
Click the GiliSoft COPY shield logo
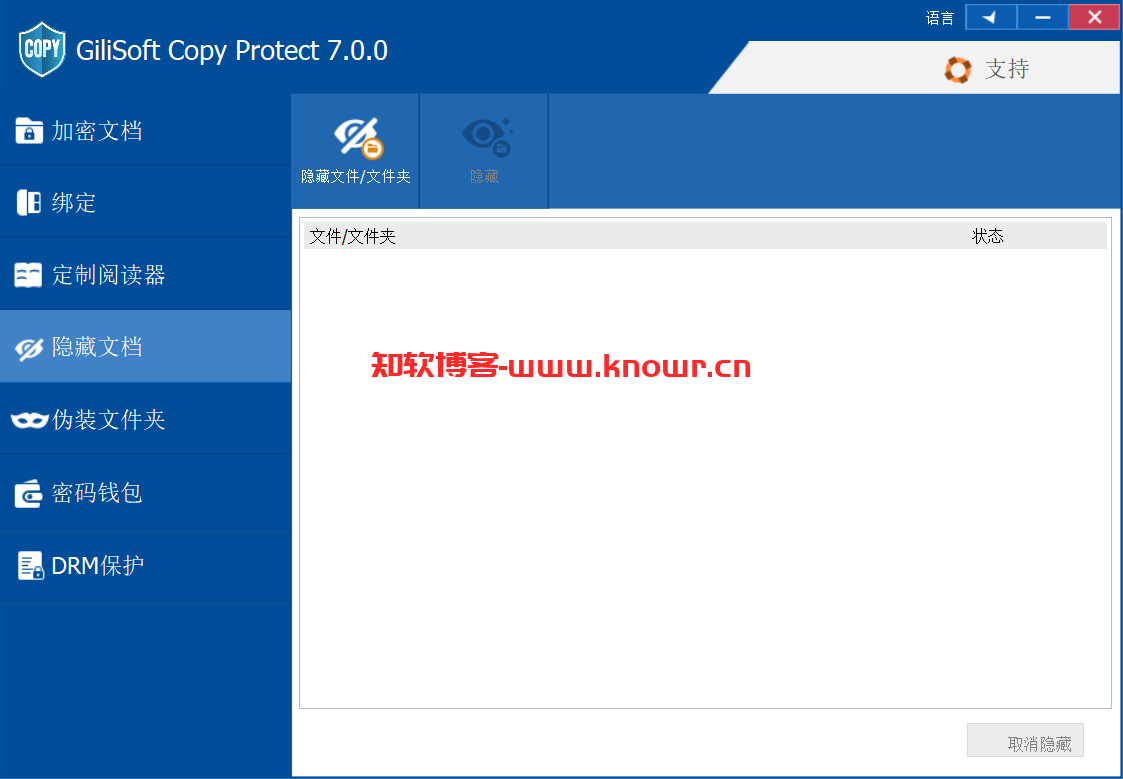(42, 49)
